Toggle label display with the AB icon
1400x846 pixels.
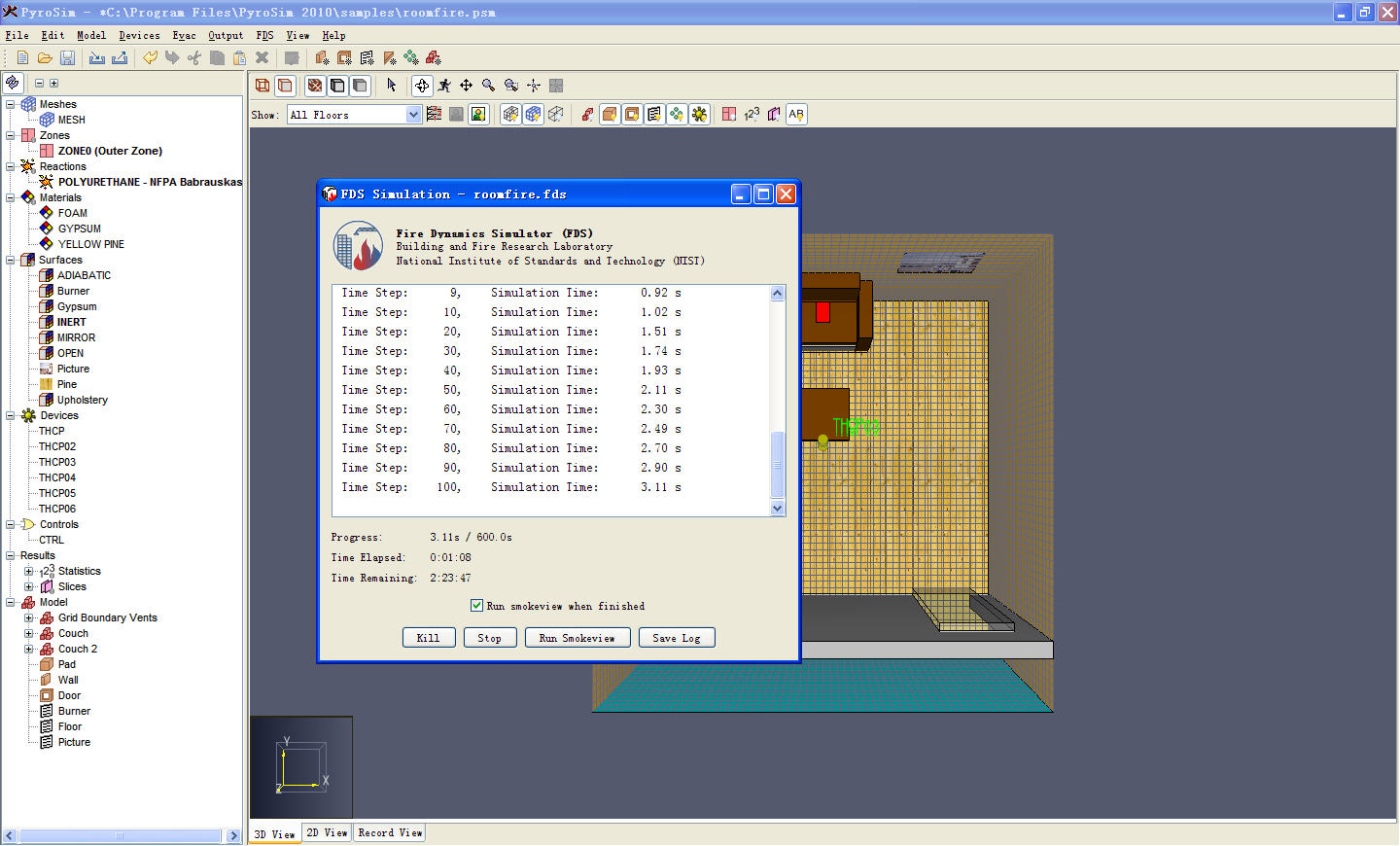coord(796,114)
